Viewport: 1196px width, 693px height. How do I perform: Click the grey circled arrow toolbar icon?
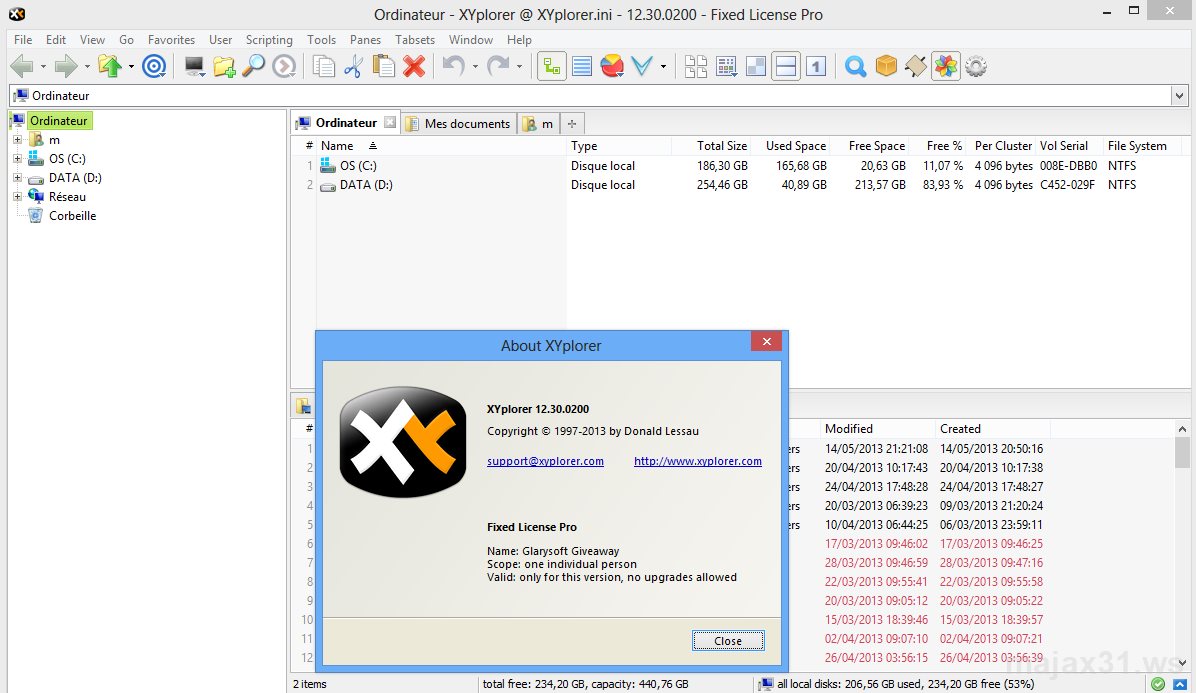[x=285, y=67]
